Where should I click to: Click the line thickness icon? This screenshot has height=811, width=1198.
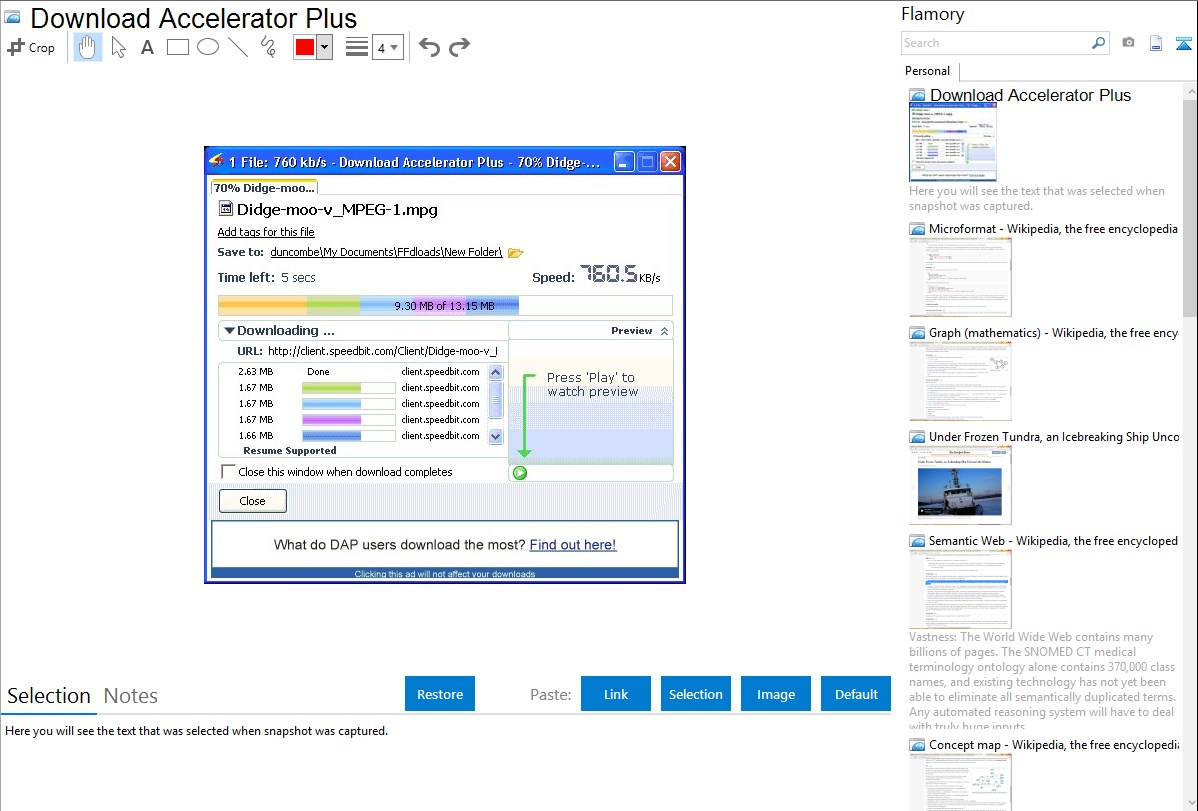click(x=357, y=47)
